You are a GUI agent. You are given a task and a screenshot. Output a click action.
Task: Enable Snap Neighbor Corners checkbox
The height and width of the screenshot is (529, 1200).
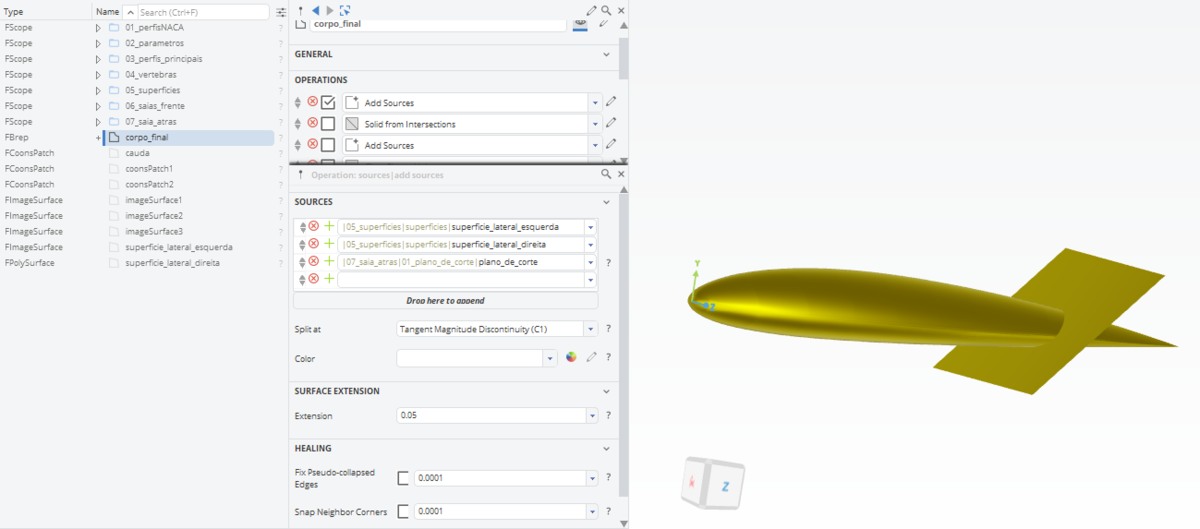pos(403,512)
